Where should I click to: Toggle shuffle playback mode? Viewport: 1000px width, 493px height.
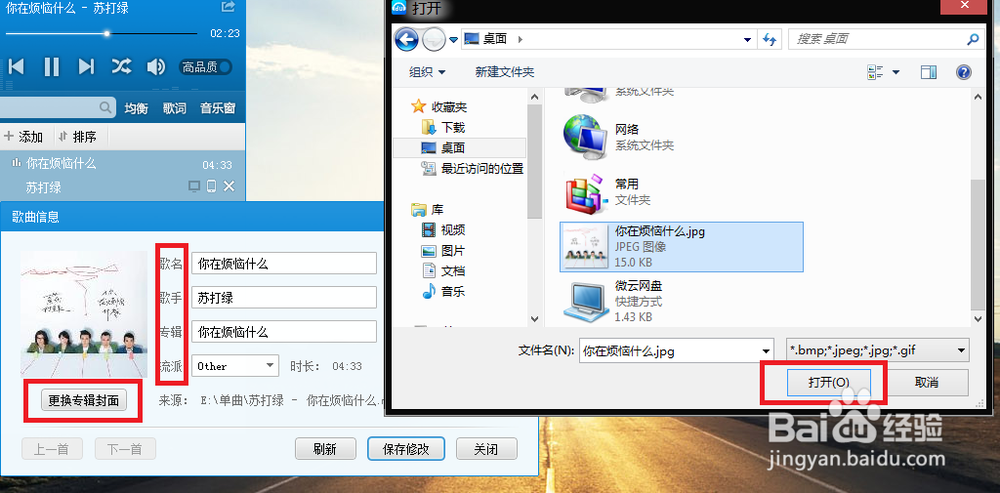point(121,66)
